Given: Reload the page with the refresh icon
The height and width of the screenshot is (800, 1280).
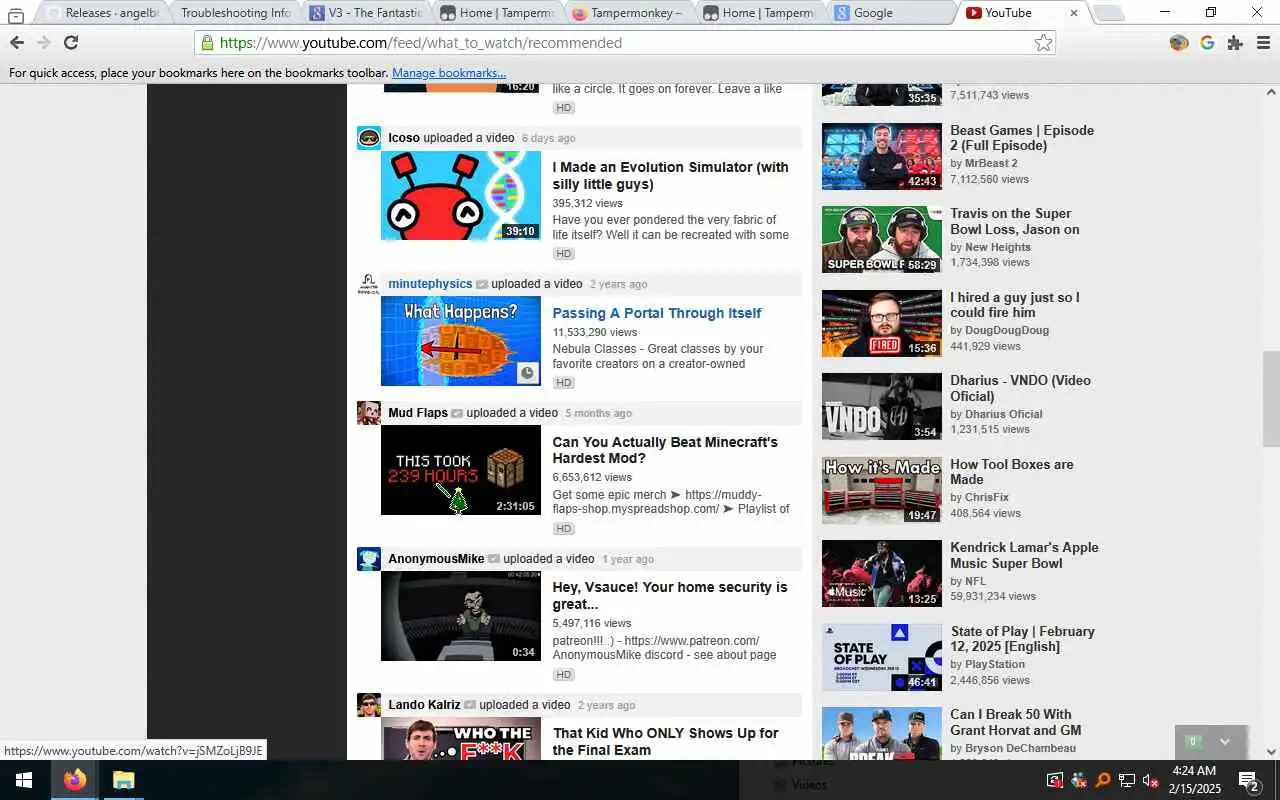Looking at the screenshot, I should pyautogui.click(x=71, y=43).
